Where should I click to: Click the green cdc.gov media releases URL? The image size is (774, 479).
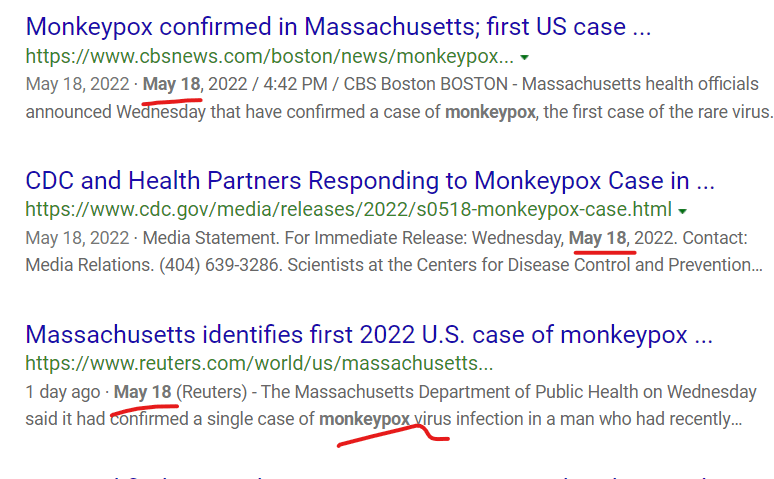pyautogui.click(x=348, y=210)
